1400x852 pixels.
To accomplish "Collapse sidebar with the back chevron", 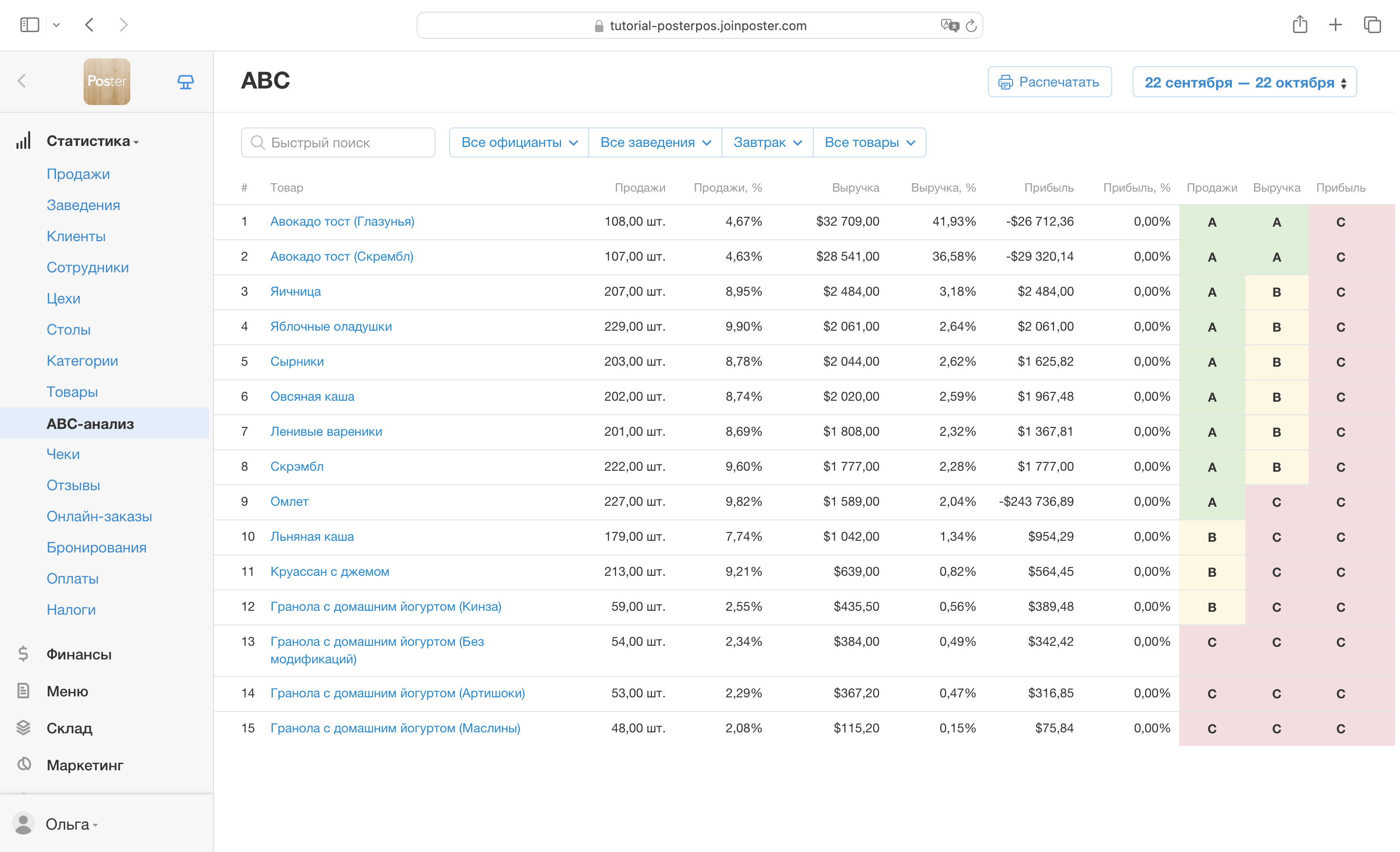I will [22, 81].
